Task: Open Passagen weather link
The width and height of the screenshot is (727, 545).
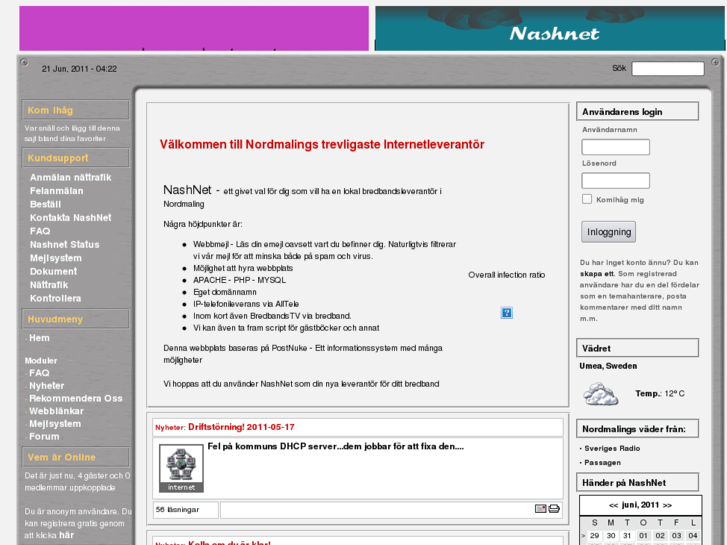Action: tap(602, 462)
